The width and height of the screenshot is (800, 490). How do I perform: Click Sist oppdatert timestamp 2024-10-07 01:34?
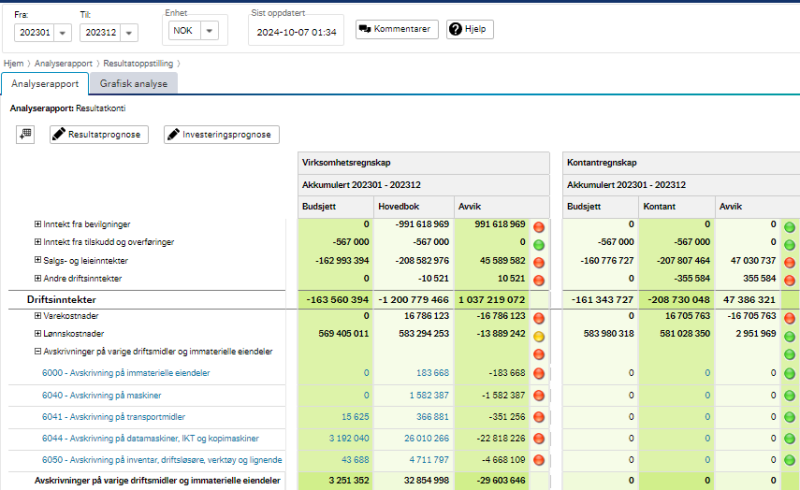coord(296,32)
